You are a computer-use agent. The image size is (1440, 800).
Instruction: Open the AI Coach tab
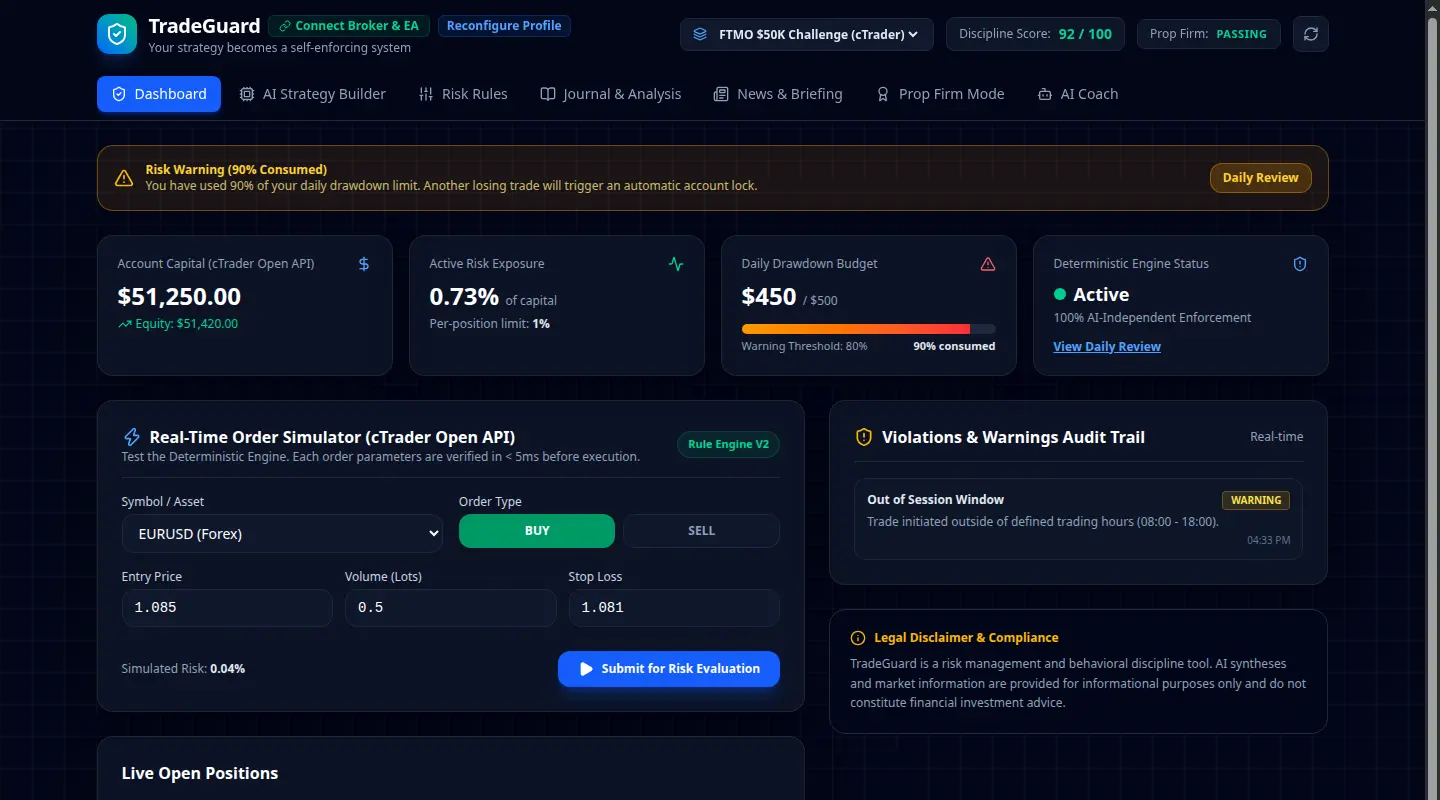pyautogui.click(x=1078, y=94)
